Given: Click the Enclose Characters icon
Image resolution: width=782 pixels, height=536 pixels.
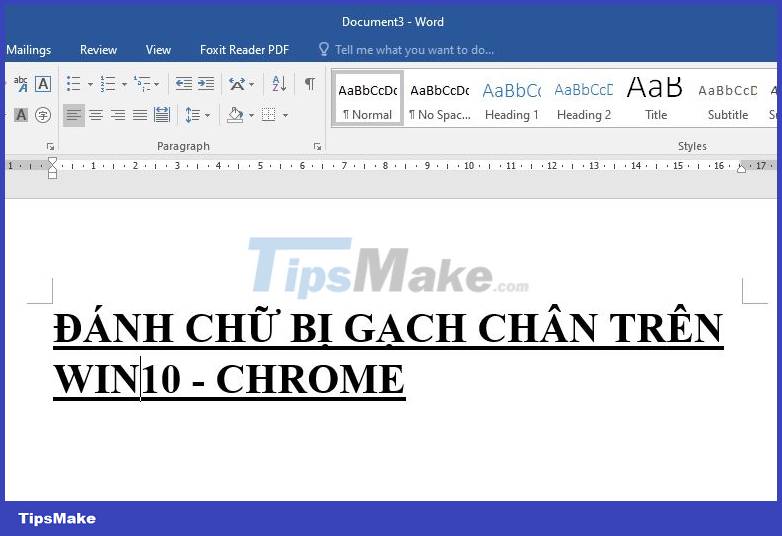Looking at the screenshot, I should tap(43, 115).
